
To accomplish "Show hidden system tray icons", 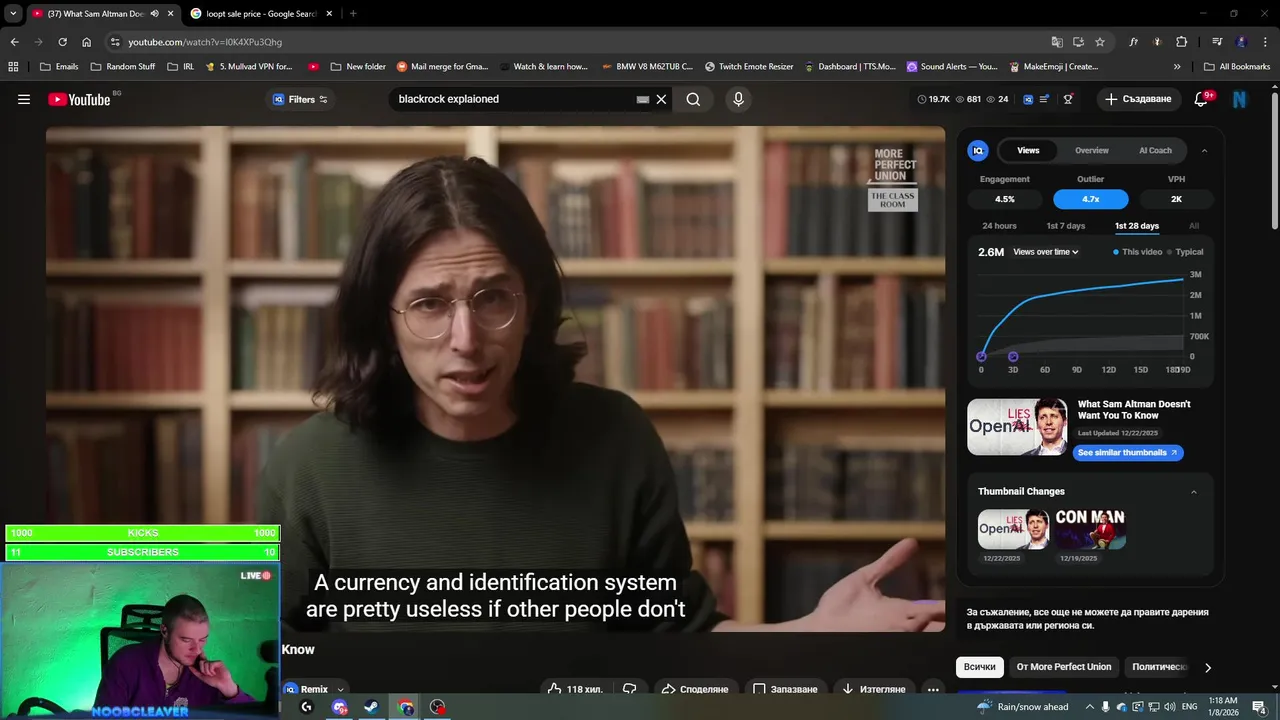I will coord(1090,707).
